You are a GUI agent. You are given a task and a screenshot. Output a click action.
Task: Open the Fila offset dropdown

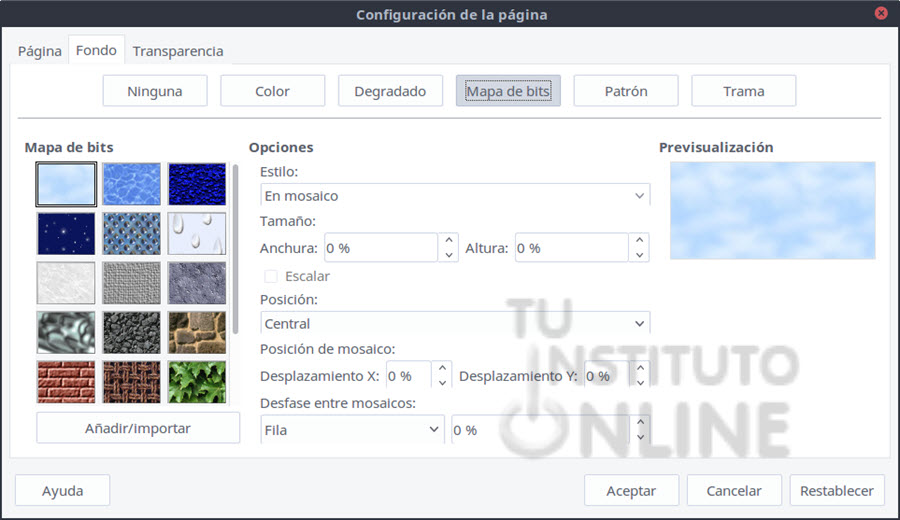(x=352, y=430)
